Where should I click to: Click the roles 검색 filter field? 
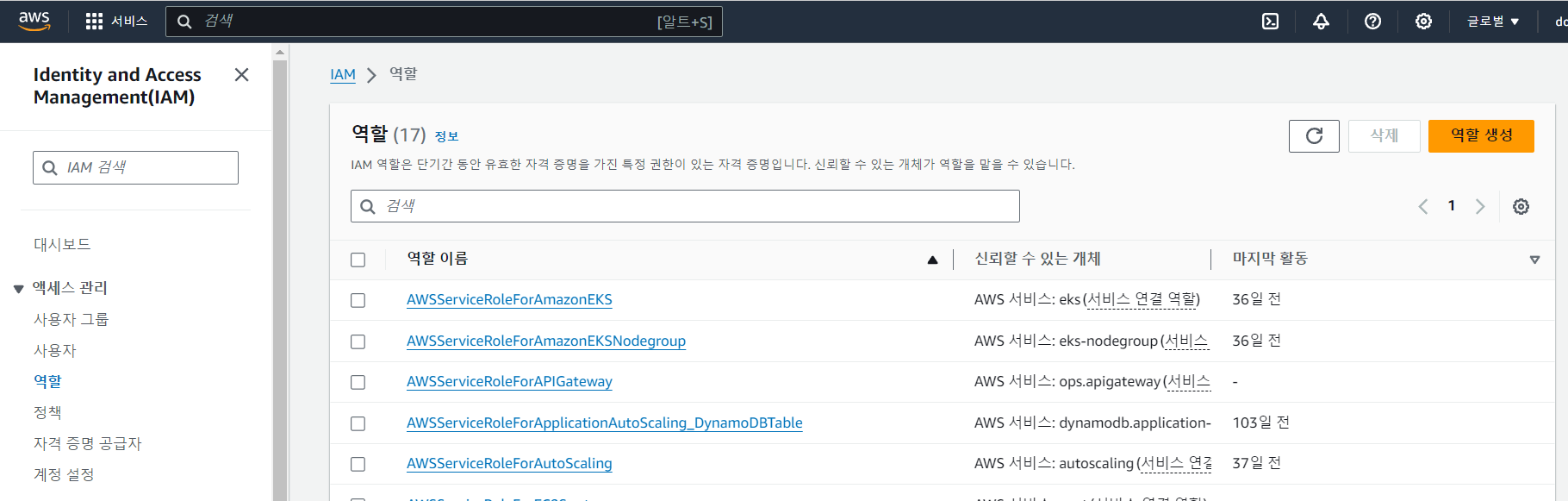pos(685,206)
